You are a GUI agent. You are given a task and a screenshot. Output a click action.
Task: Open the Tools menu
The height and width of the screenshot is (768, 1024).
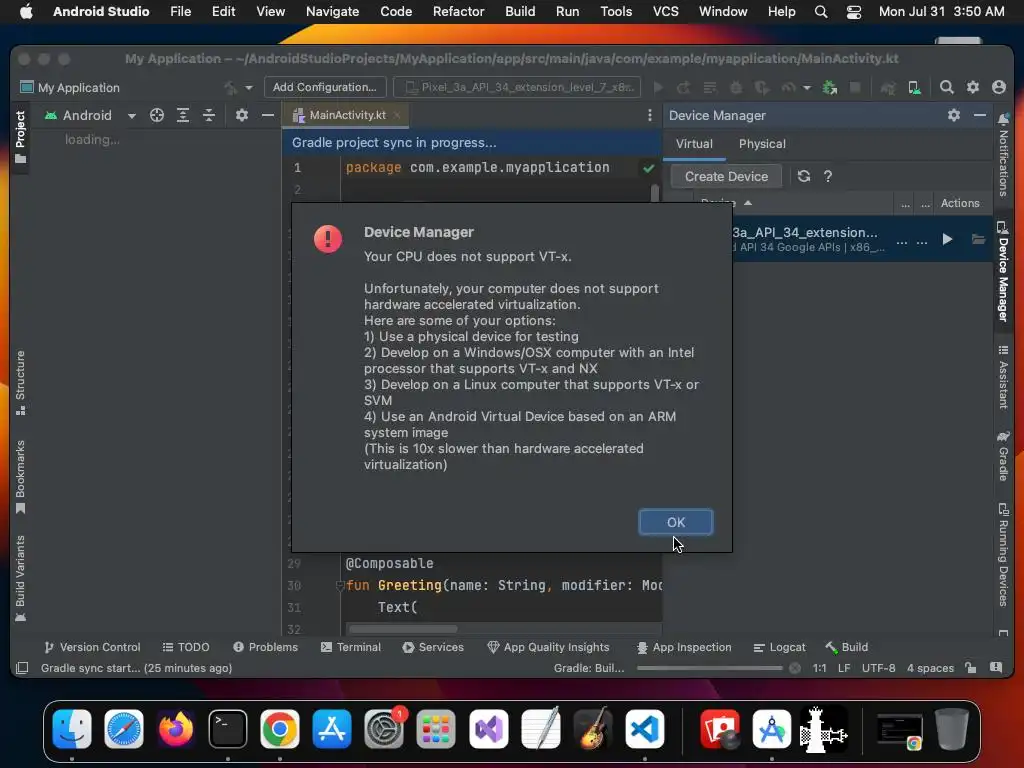tap(616, 11)
